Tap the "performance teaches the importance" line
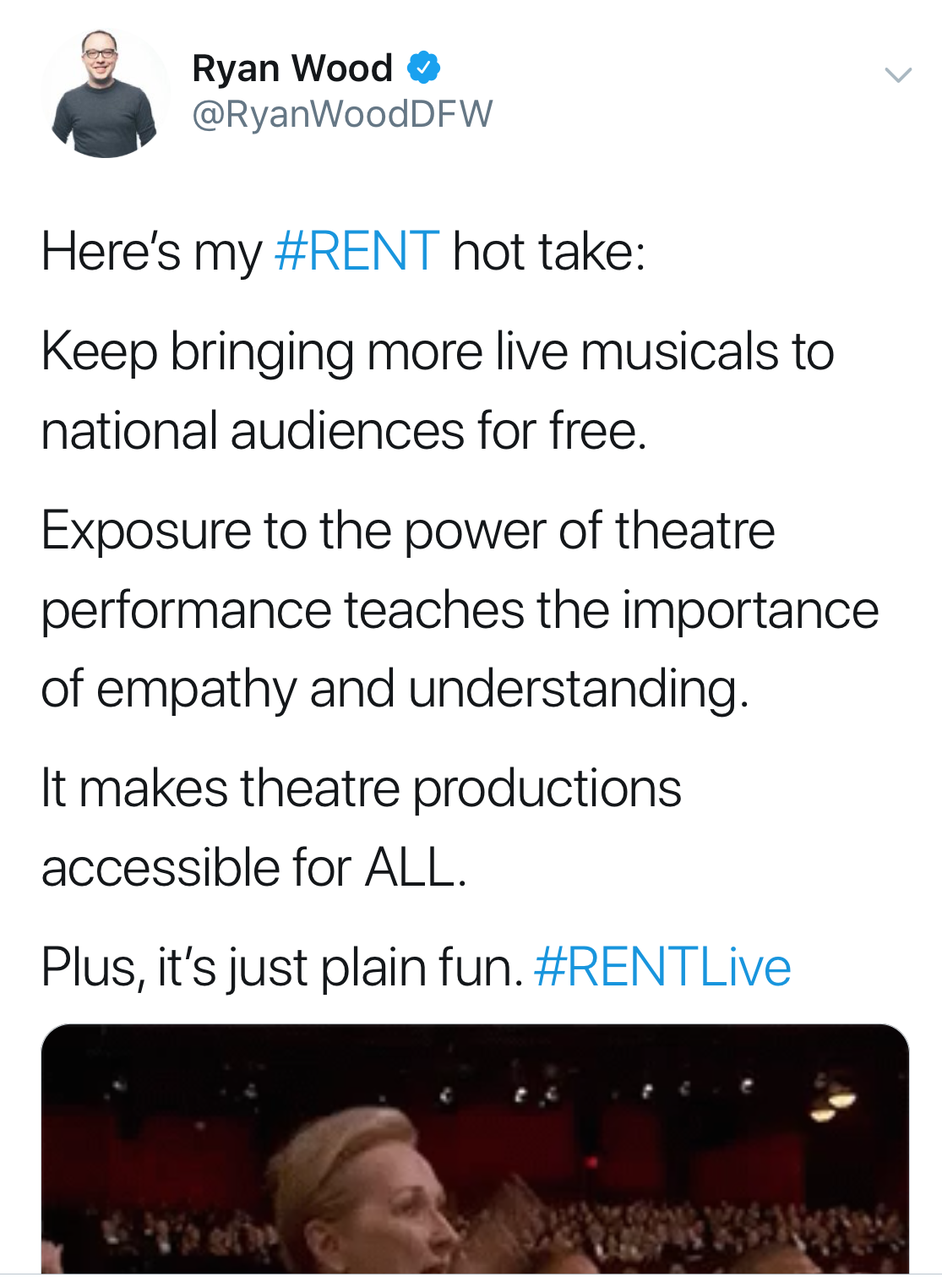Image resolution: width=942 pixels, height=1288 pixels. 460,609
